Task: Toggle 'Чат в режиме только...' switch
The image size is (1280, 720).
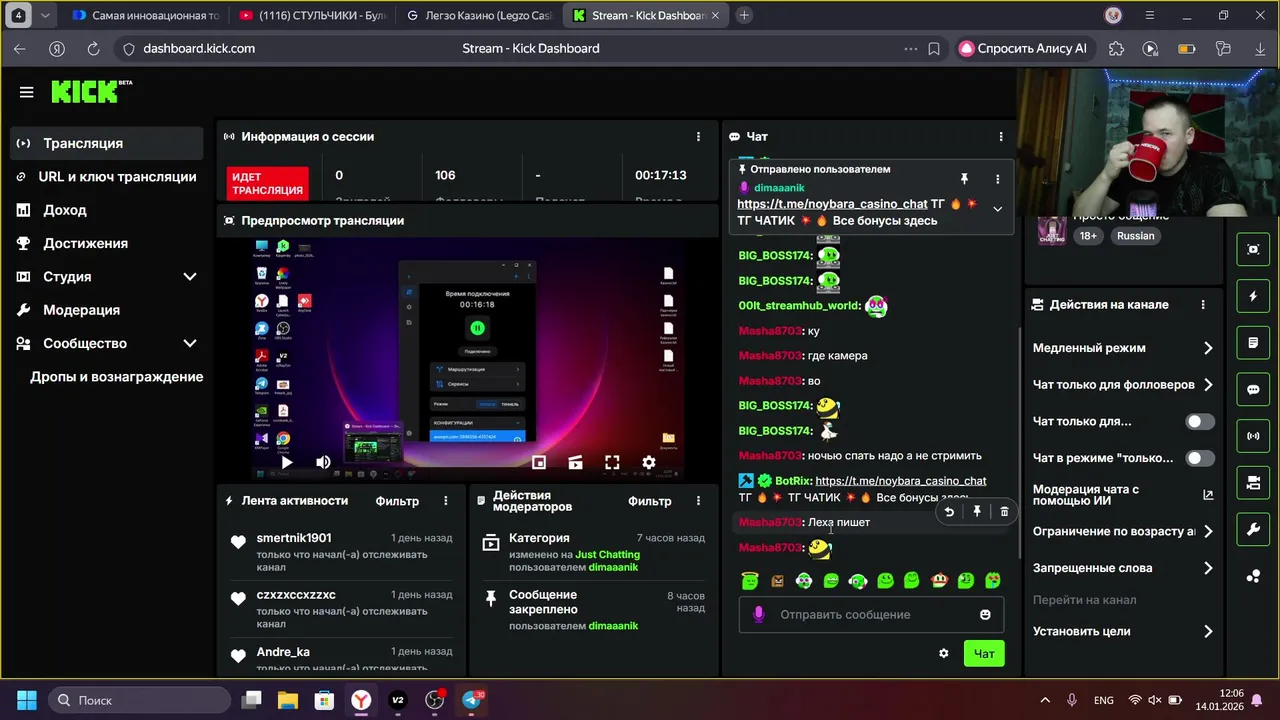Action: pyautogui.click(x=1200, y=458)
